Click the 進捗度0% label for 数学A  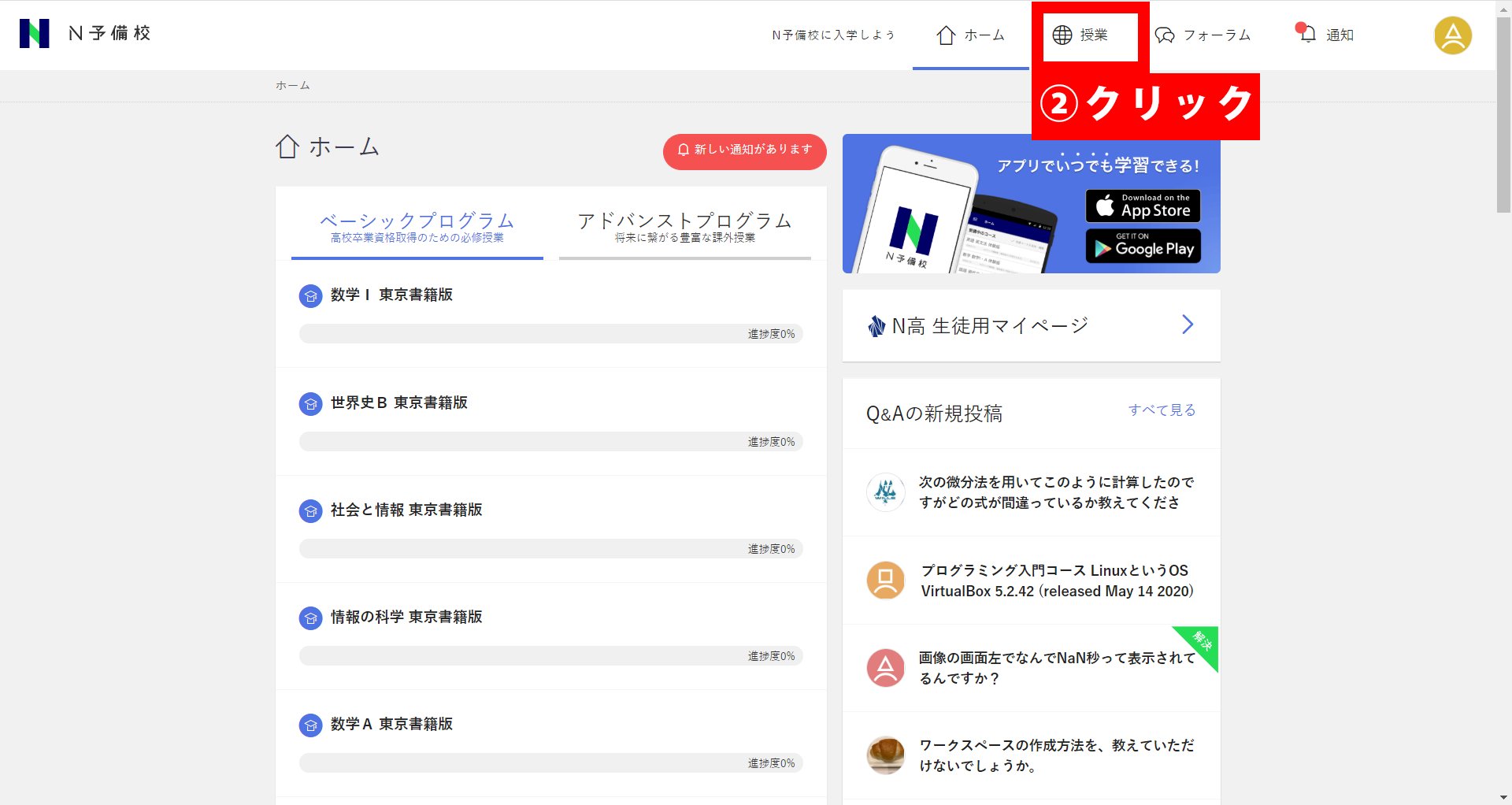click(x=771, y=763)
